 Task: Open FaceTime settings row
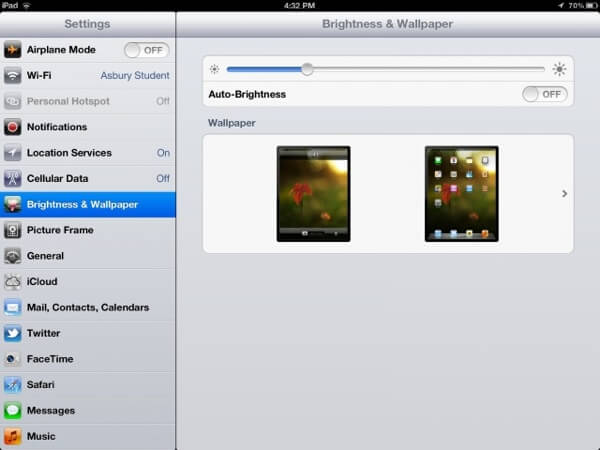click(88, 359)
